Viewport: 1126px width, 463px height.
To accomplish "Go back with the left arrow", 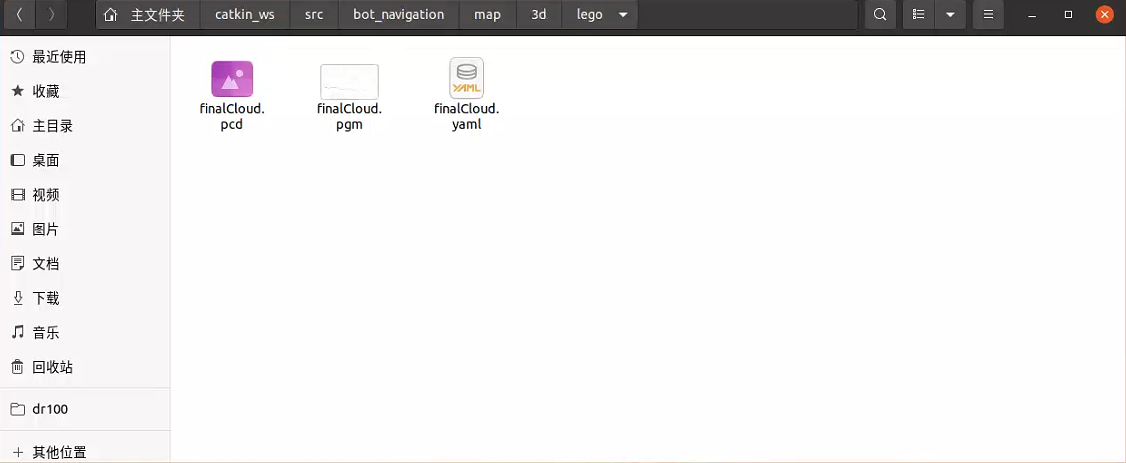I will 21,15.
